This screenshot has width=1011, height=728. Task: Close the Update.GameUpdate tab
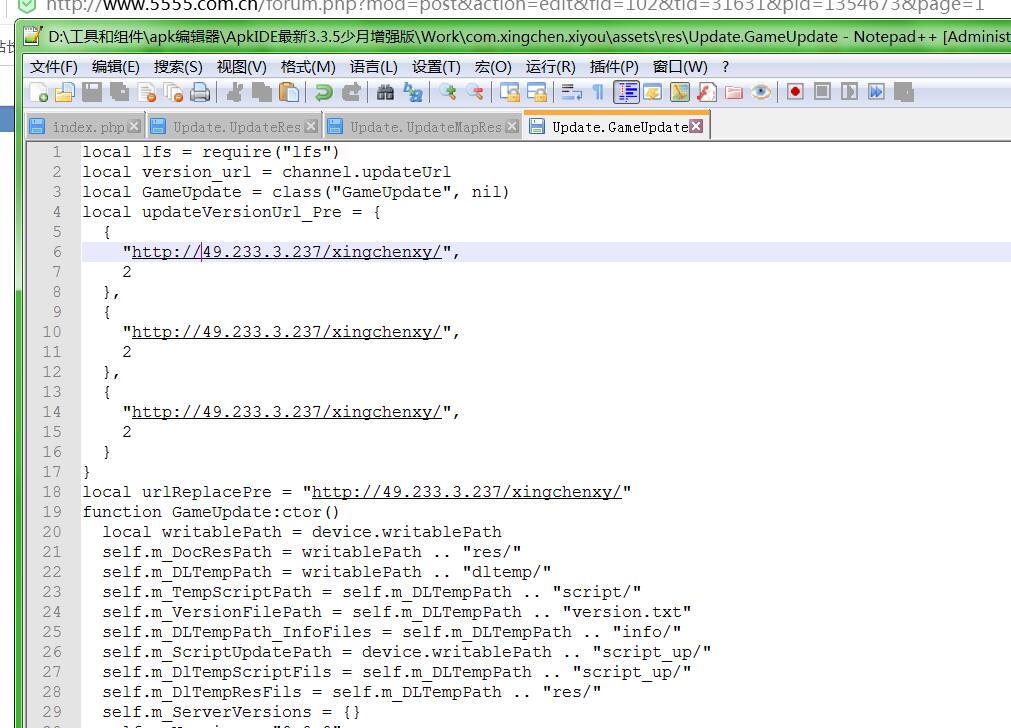pyautogui.click(x=696, y=127)
